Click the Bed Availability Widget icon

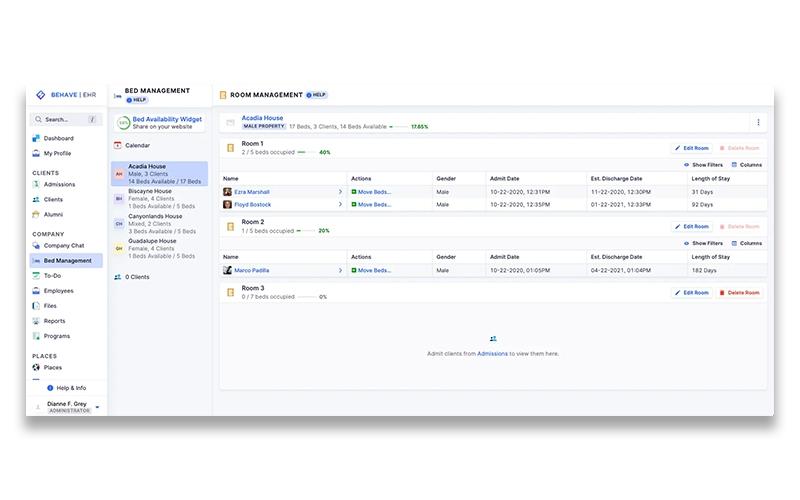122,122
